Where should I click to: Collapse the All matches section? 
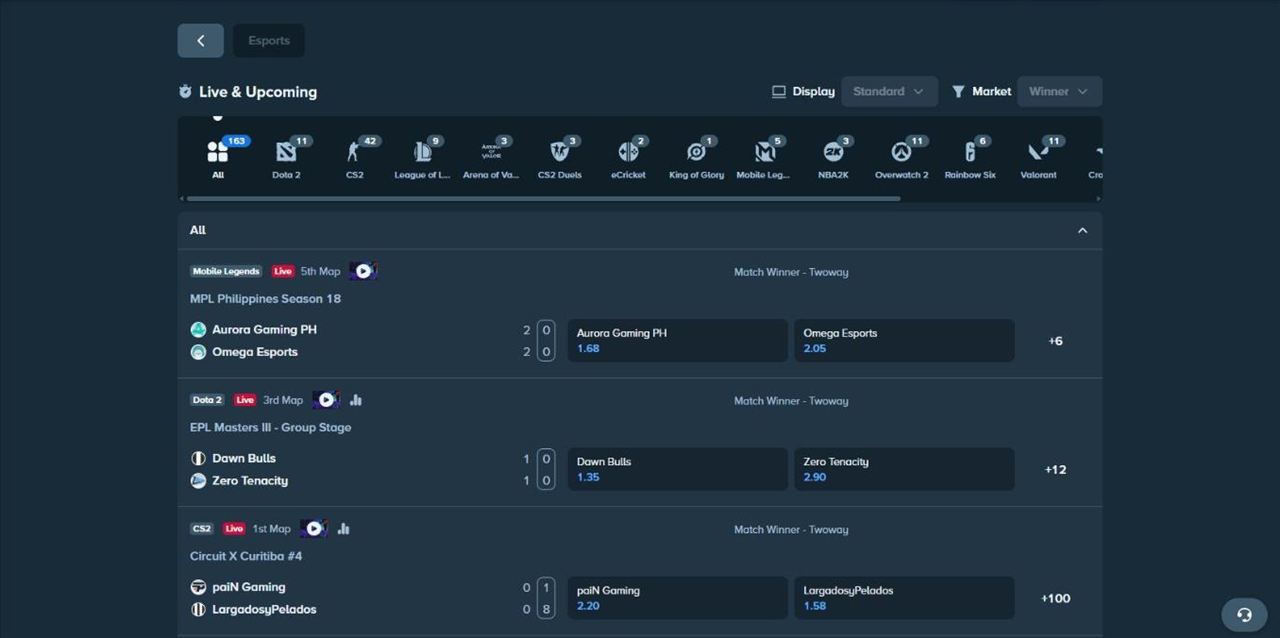1082,230
